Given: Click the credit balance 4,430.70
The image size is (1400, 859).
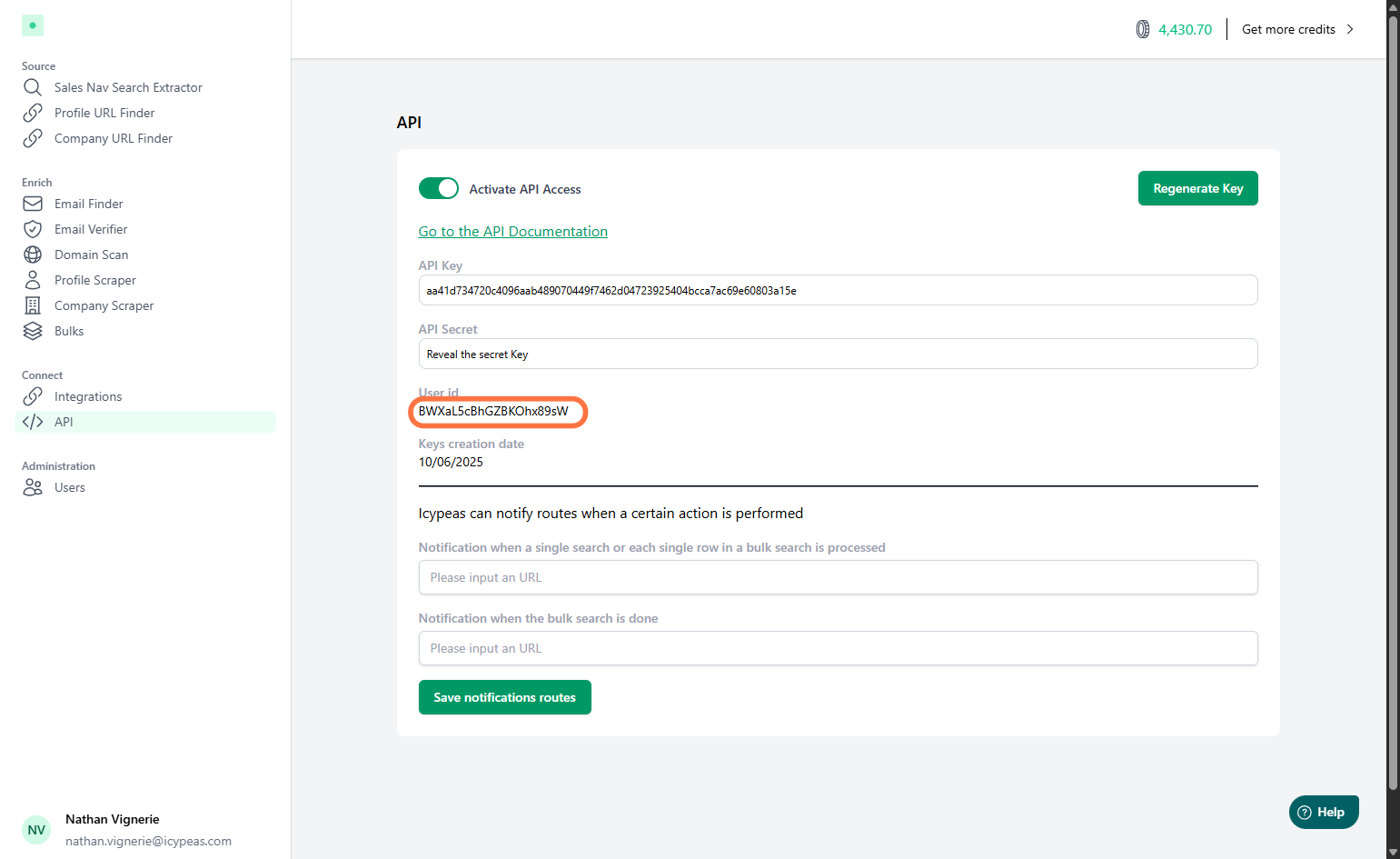Looking at the screenshot, I should (1185, 29).
